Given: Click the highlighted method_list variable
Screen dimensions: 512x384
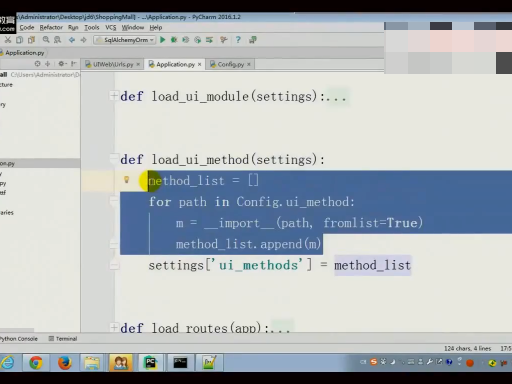Looking at the screenshot, I should click(373, 265).
